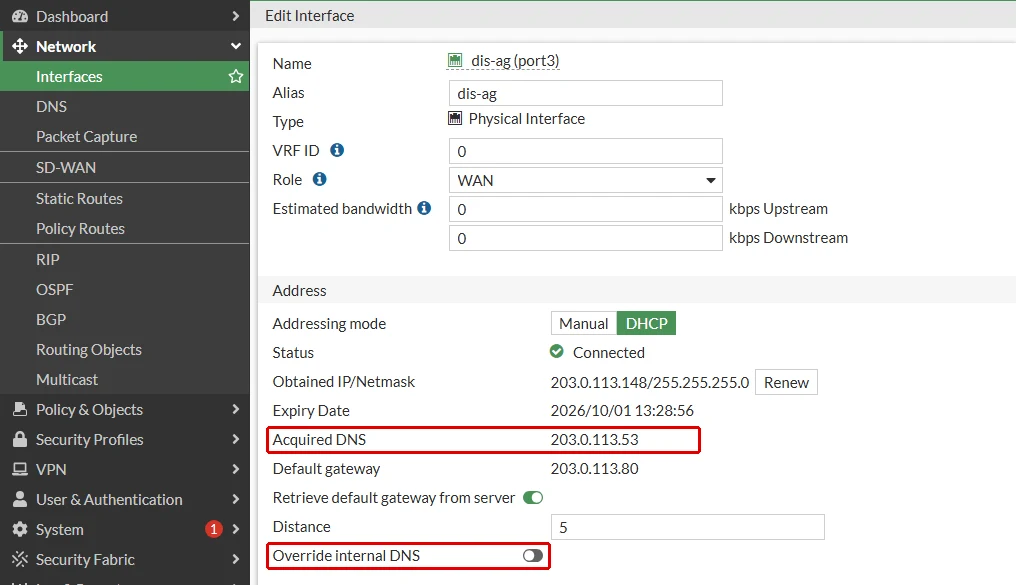Click the Security Profiles lock icon
This screenshot has width=1016, height=585.
coord(20,439)
